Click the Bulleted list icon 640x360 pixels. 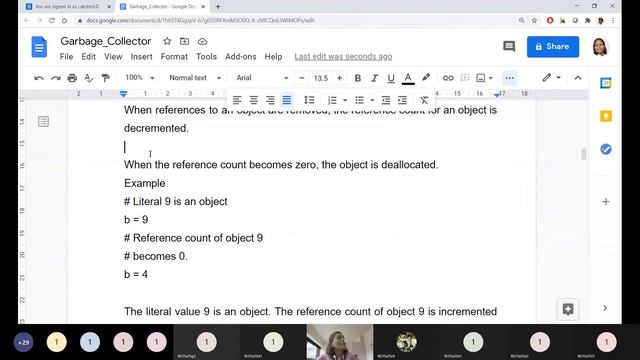pyautogui.click(x=359, y=100)
